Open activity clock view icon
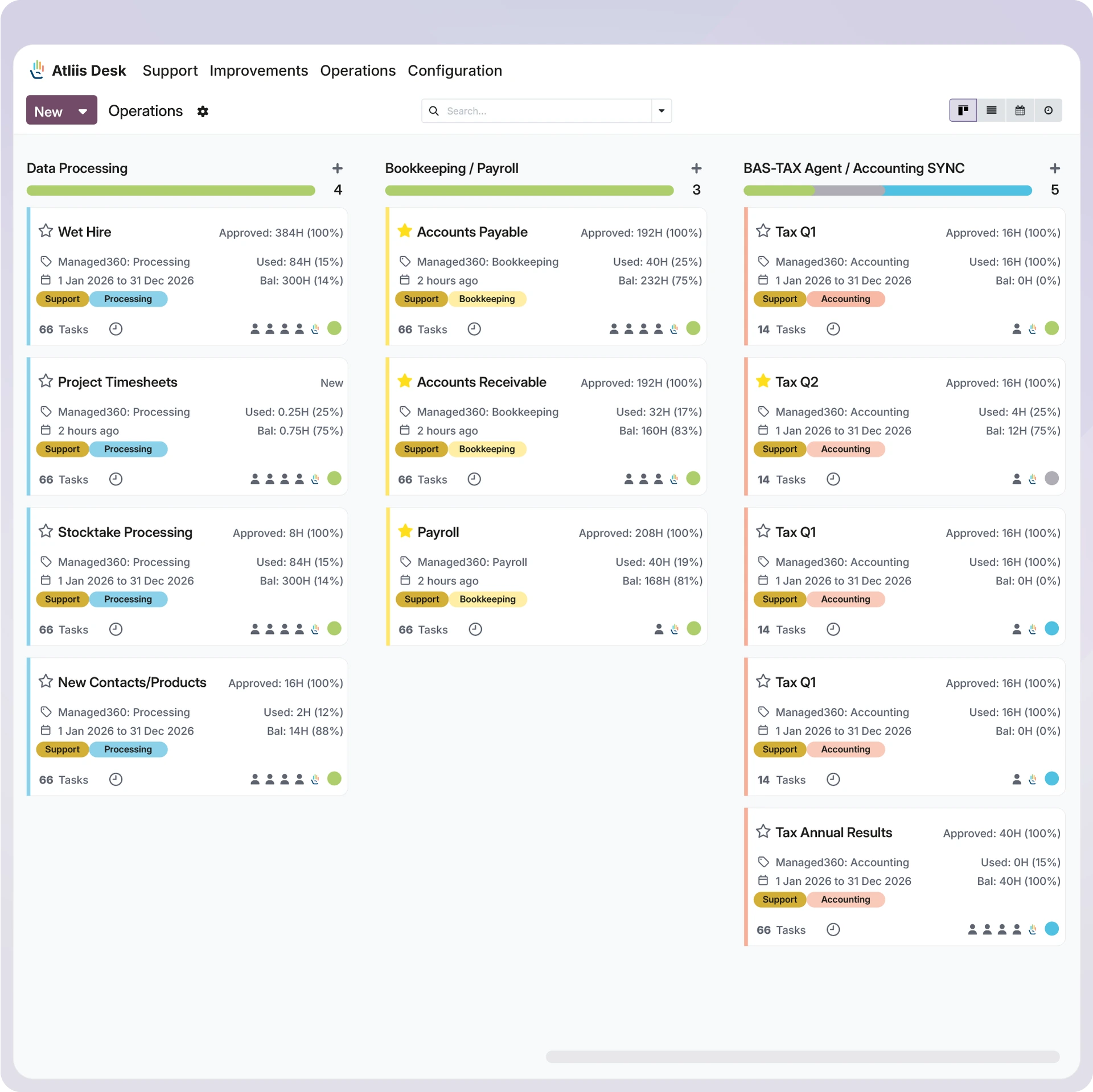This screenshot has height=1092, width=1093. 1048,110
